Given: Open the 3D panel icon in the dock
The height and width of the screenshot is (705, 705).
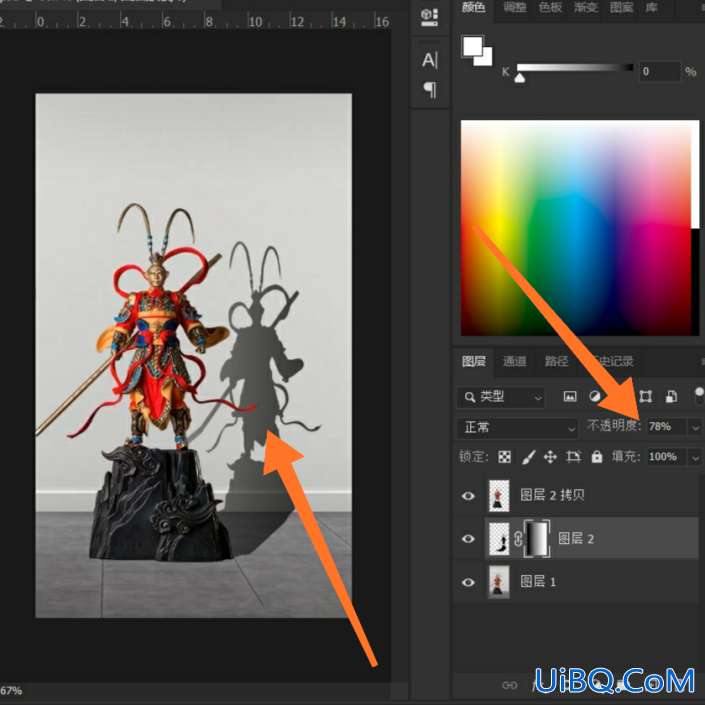Looking at the screenshot, I should (x=429, y=17).
